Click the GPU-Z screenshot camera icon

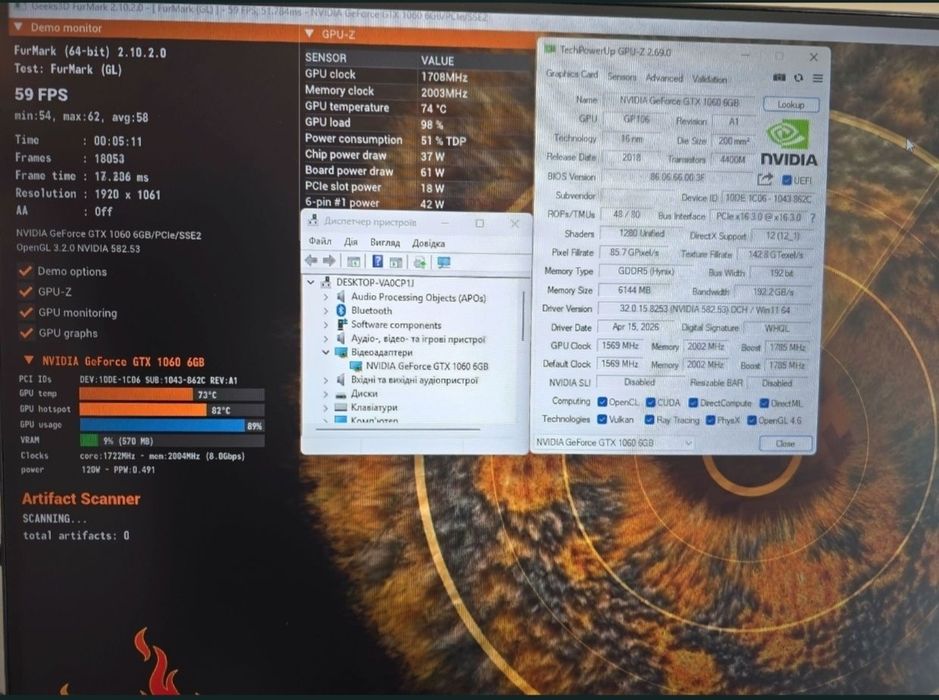(779, 77)
